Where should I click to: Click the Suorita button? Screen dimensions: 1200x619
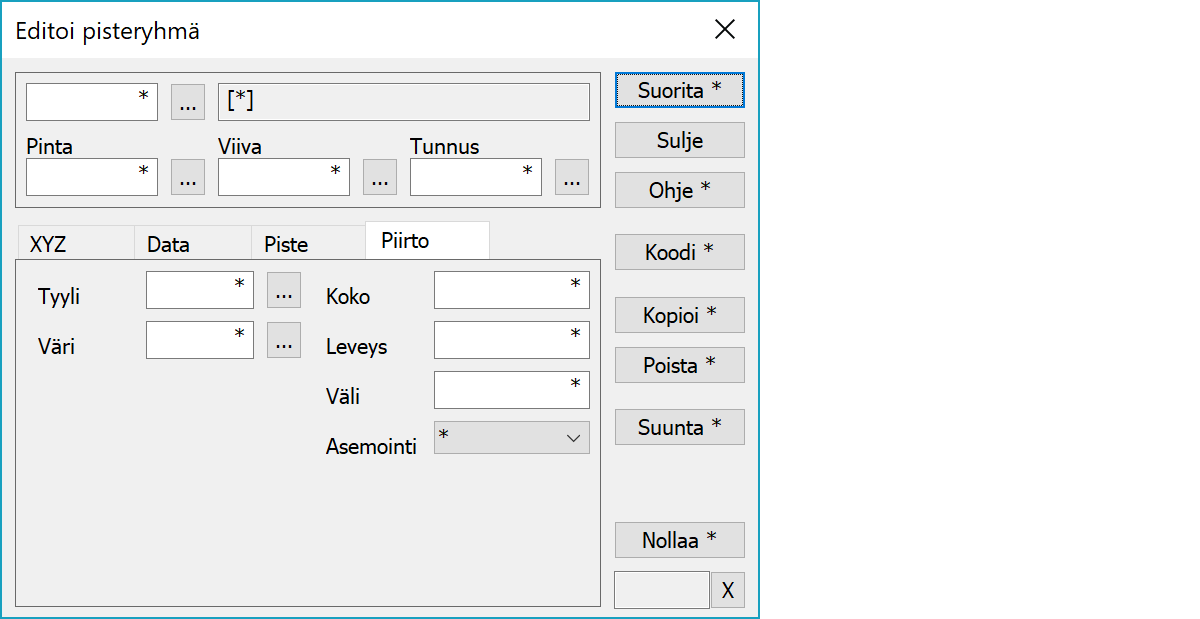(x=679, y=90)
